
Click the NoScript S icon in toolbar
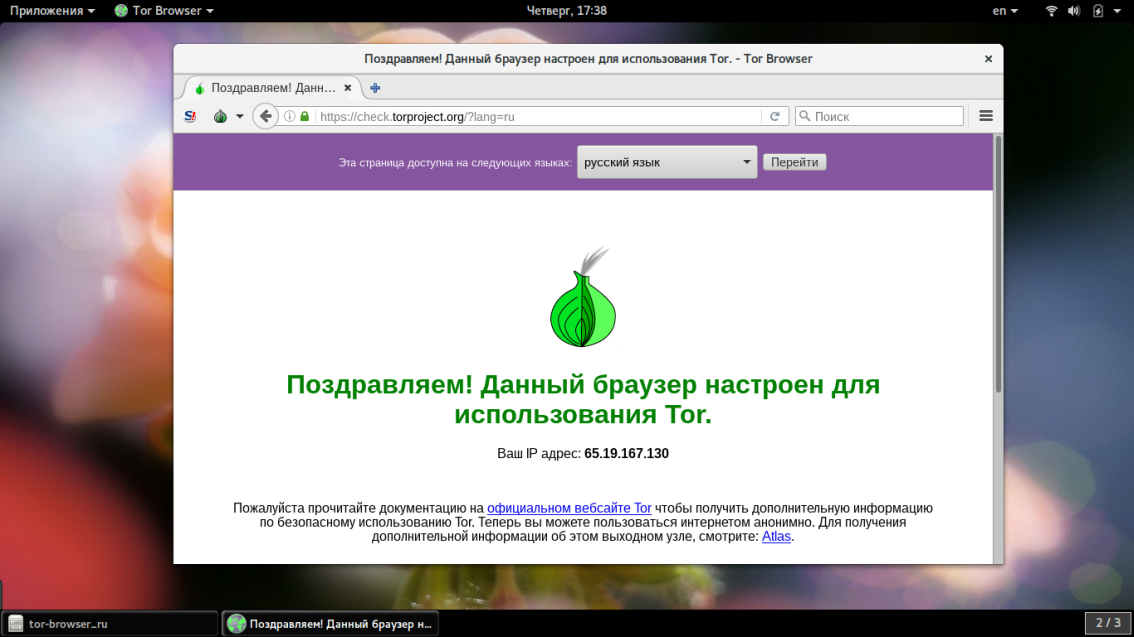(x=190, y=116)
